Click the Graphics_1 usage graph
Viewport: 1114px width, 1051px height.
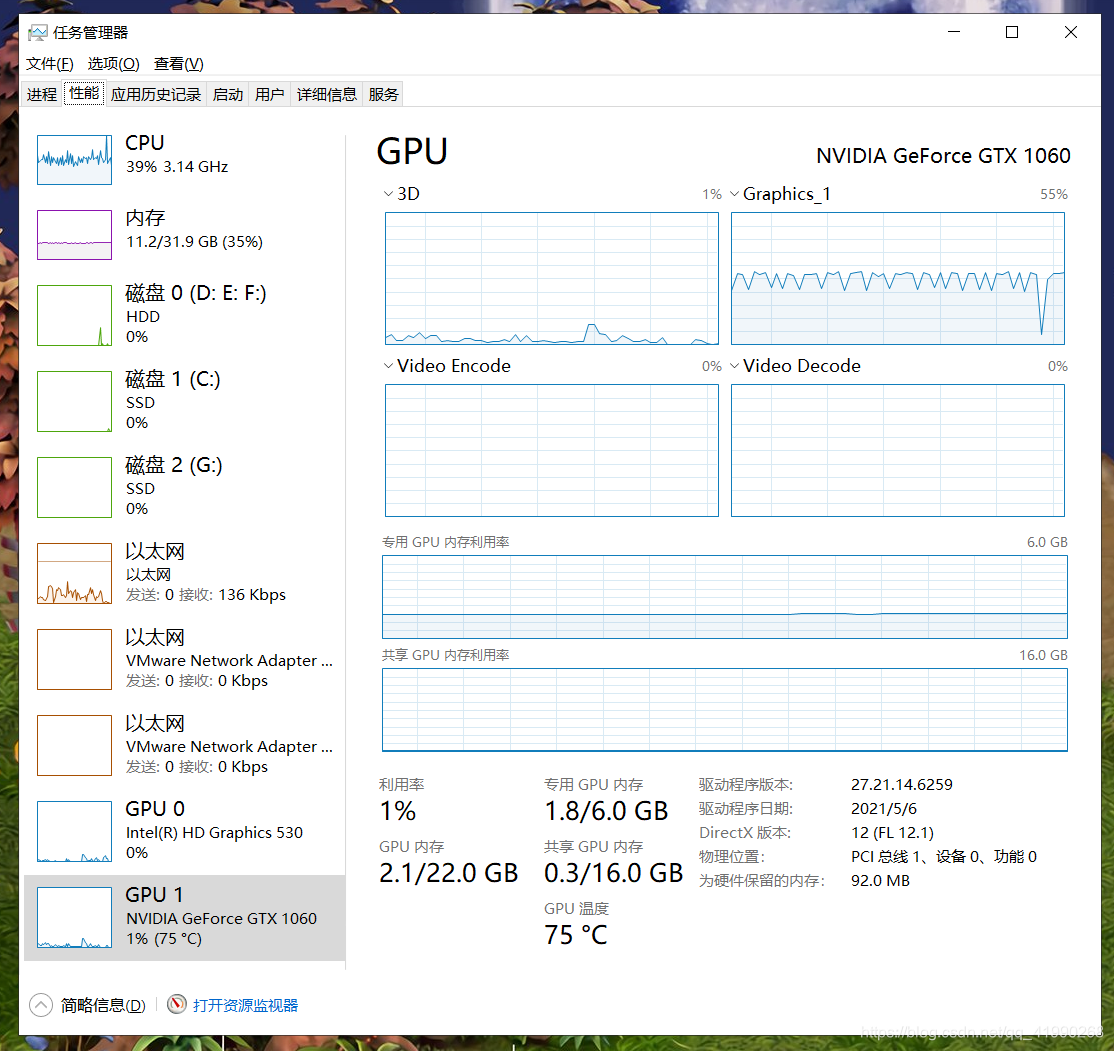[x=898, y=279]
